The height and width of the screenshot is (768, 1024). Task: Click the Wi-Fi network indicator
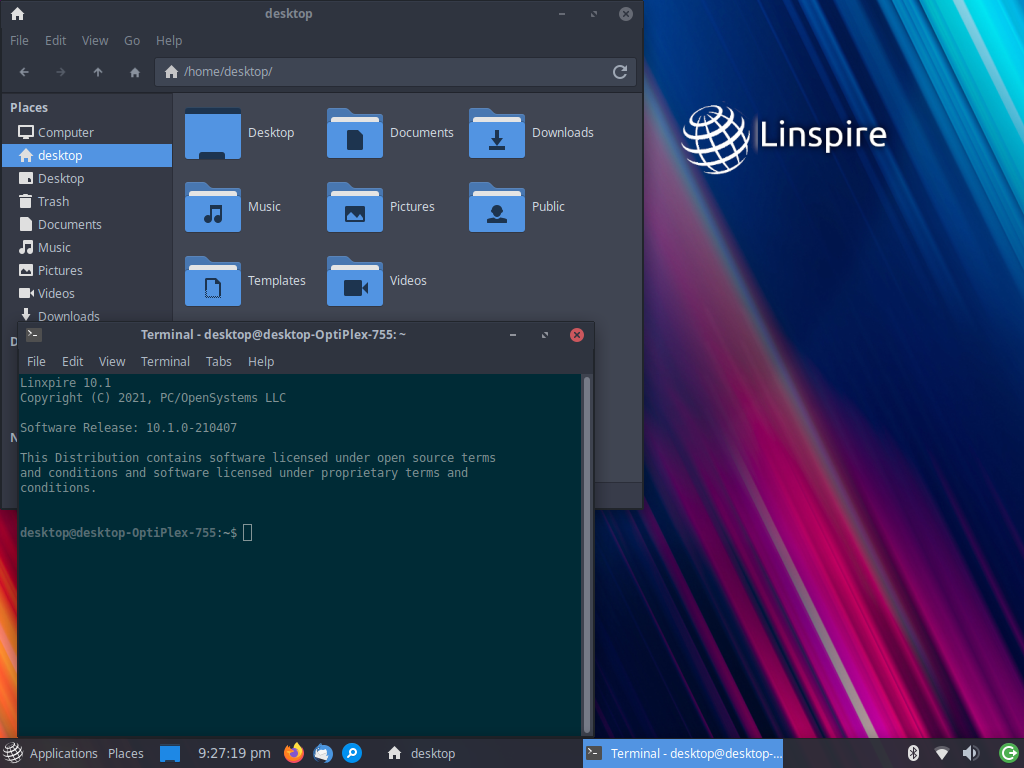click(x=941, y=753)
